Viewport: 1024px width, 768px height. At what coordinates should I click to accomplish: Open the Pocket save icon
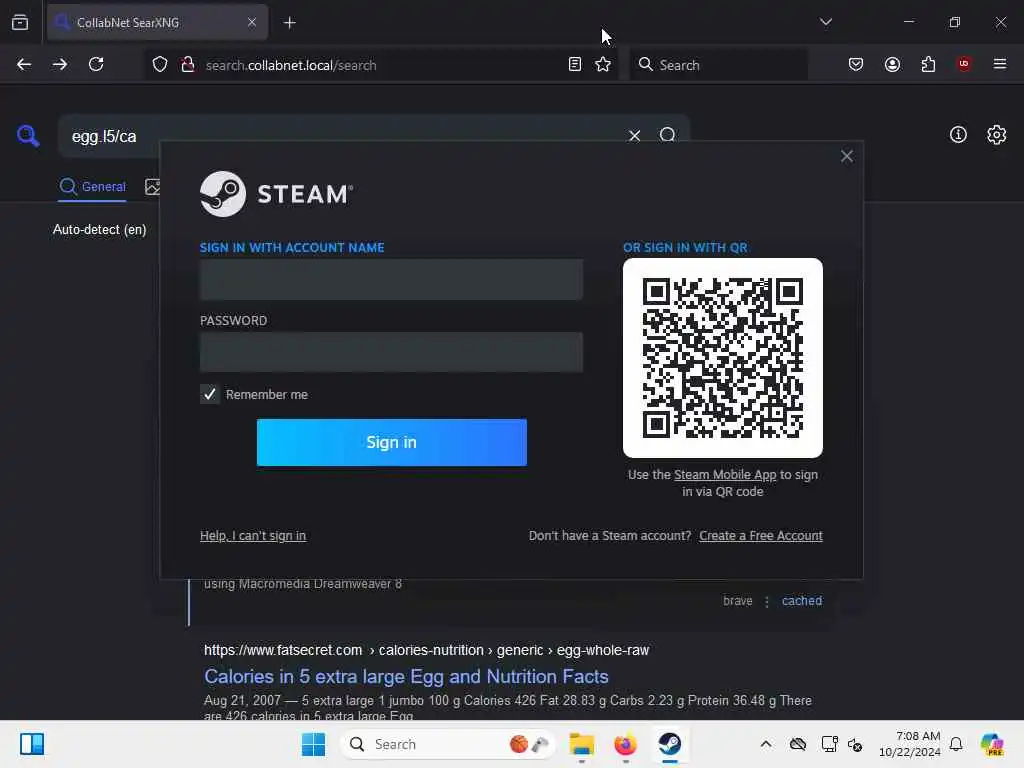856,64
